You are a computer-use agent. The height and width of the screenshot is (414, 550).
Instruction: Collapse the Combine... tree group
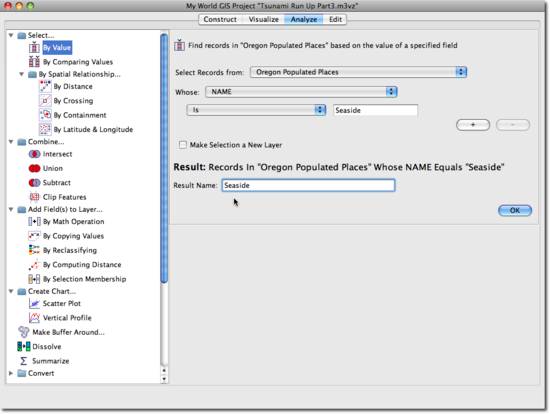point(11,142)
